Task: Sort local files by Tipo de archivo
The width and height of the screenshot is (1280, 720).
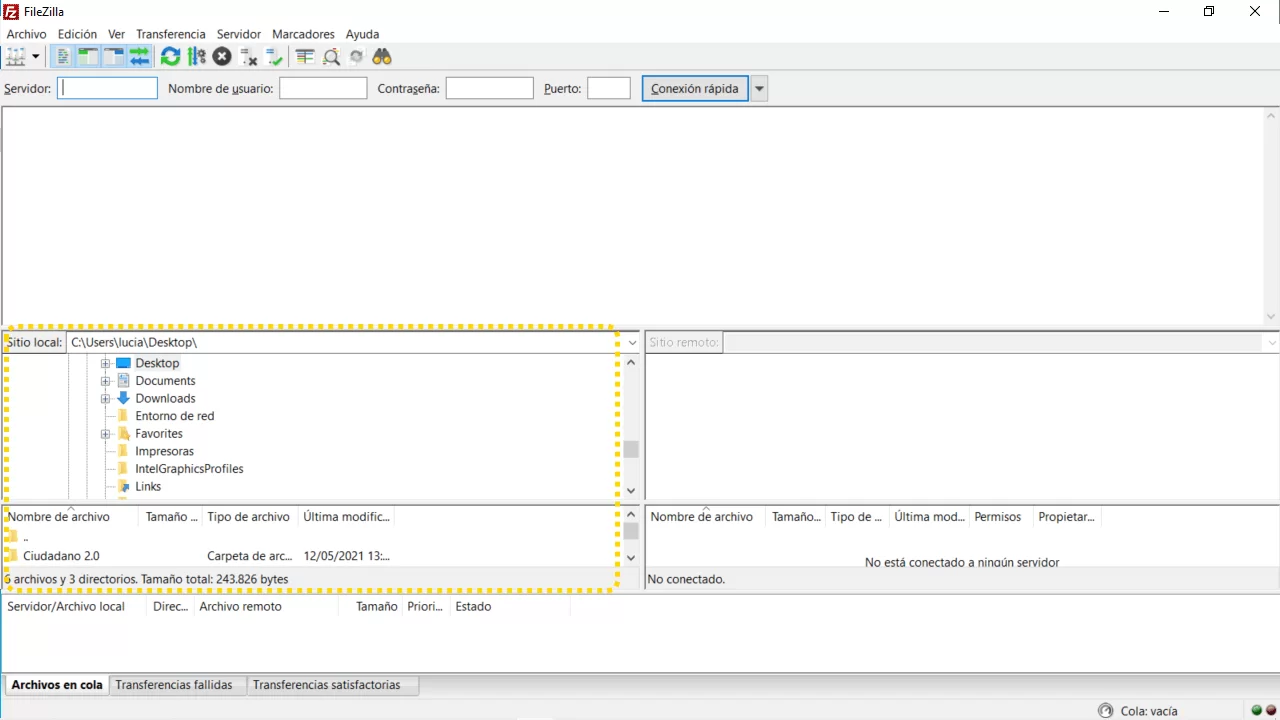Action: point(249,517)
